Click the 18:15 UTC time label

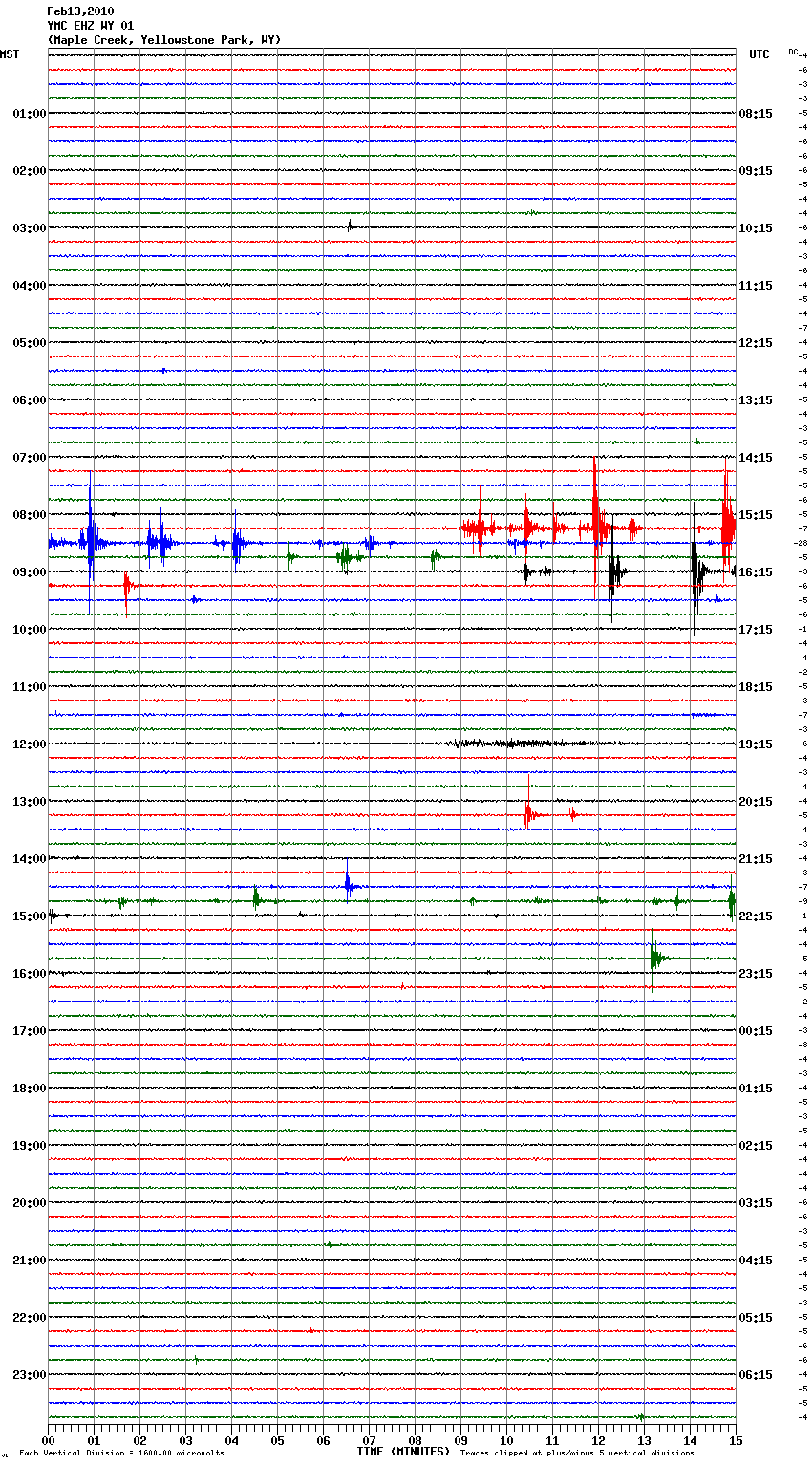pos(756,687)
